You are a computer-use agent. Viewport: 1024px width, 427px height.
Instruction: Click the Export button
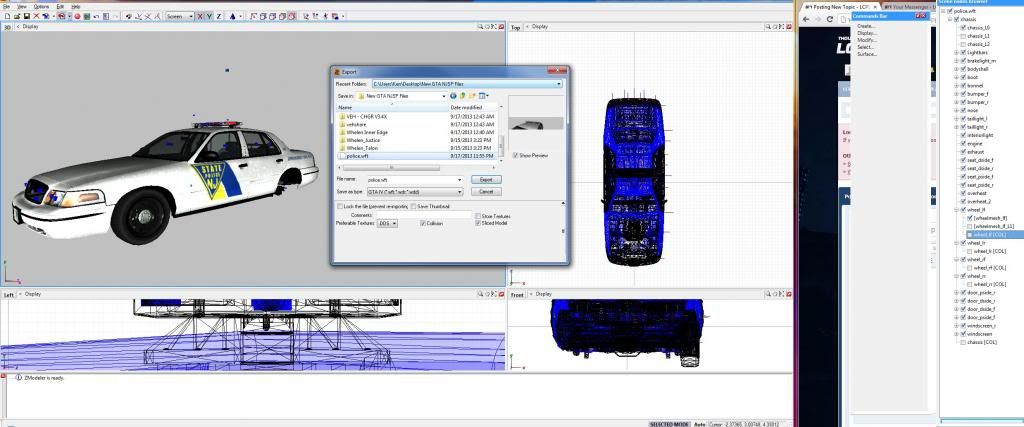(x=484, y=179)
